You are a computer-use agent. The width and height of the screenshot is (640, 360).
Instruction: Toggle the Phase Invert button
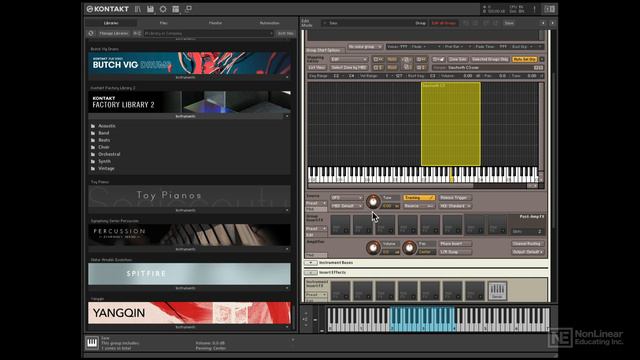point(455,244)
